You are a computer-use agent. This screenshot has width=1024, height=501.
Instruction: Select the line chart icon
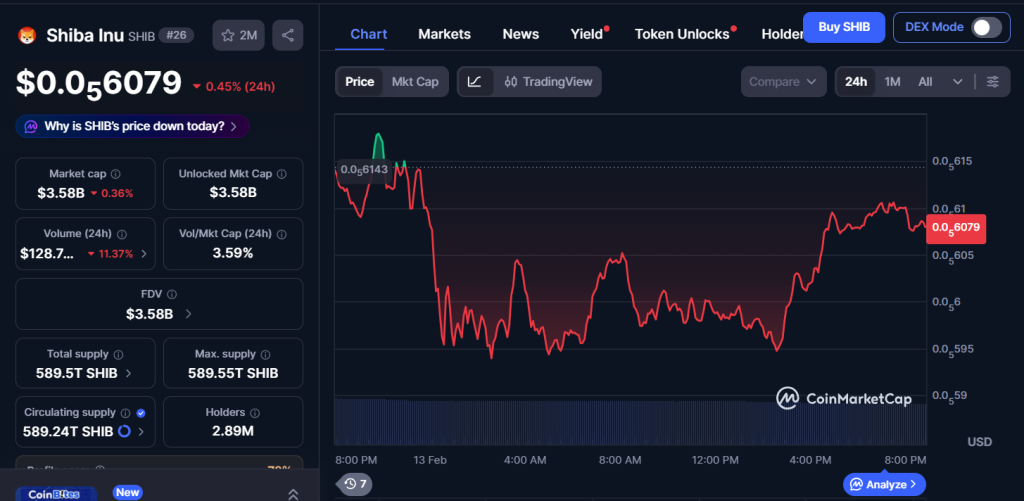pos(475,82)
